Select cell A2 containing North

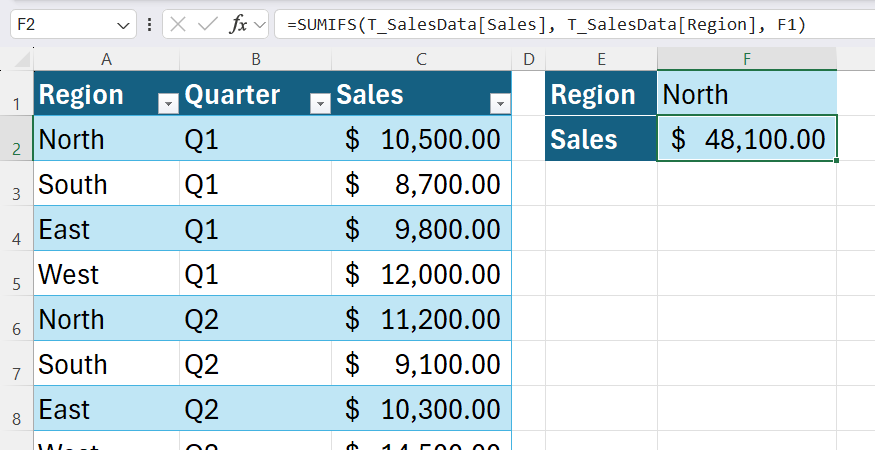point(107,138)
